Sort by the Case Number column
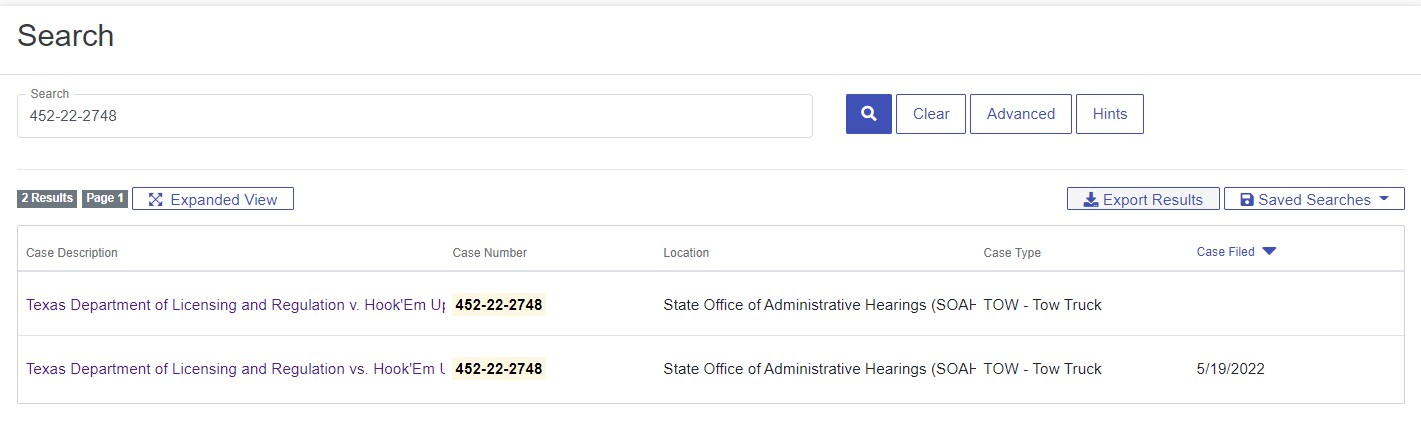Image resolution: width=1421 pixels, height=422 pixels. click(x=490, y=253)
